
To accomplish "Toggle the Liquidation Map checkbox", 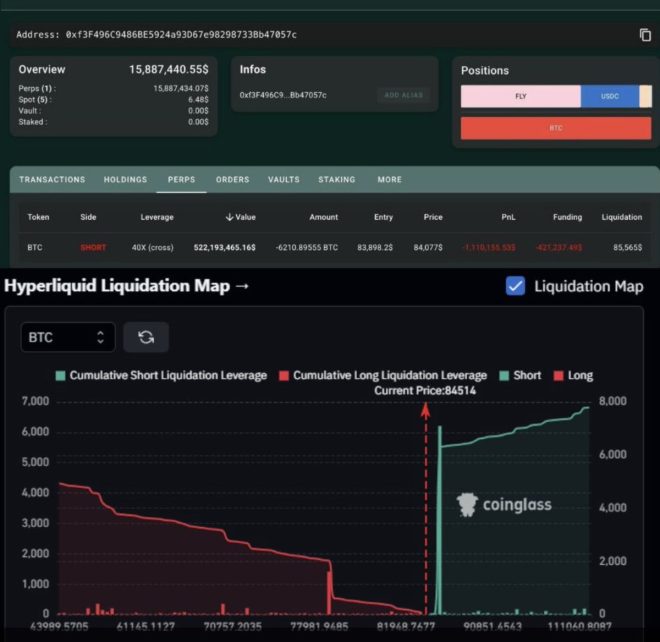I will [x=515, y=286].
